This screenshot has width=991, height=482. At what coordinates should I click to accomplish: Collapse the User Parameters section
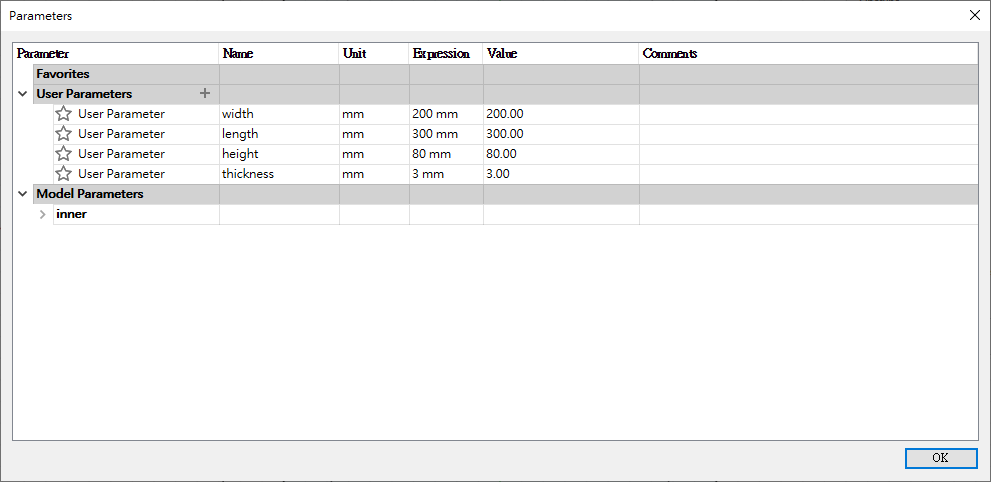[22, 94]
